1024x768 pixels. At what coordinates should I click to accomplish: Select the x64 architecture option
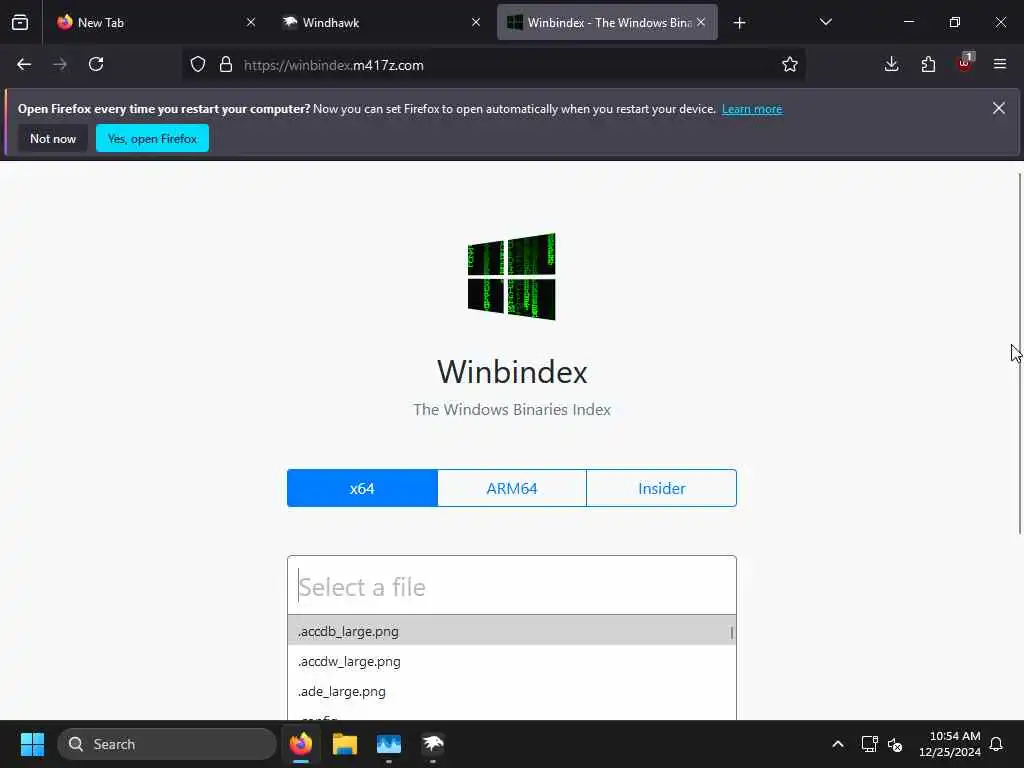point(362,488)
